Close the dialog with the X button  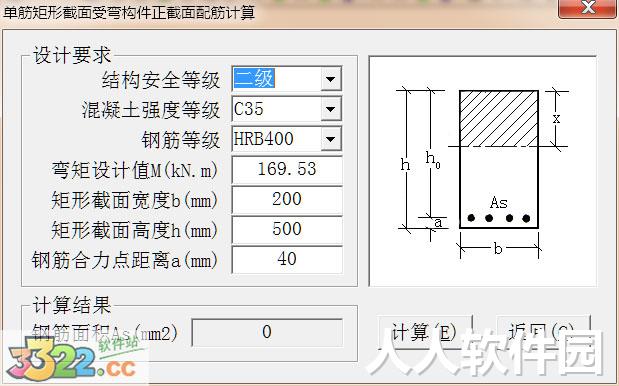tap(588, 8)
